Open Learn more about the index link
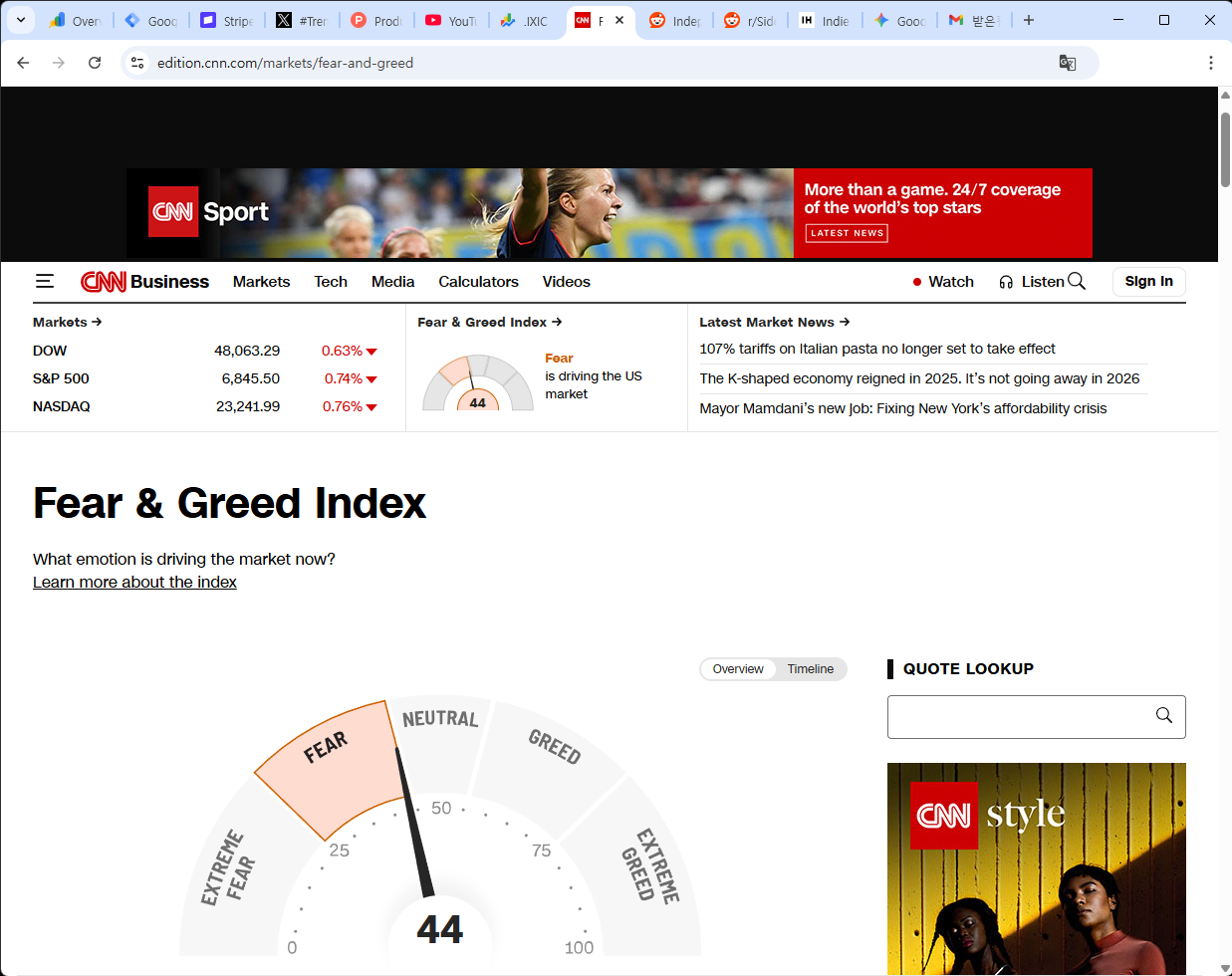Screen dimensions: 1232x976 [134, 583]
